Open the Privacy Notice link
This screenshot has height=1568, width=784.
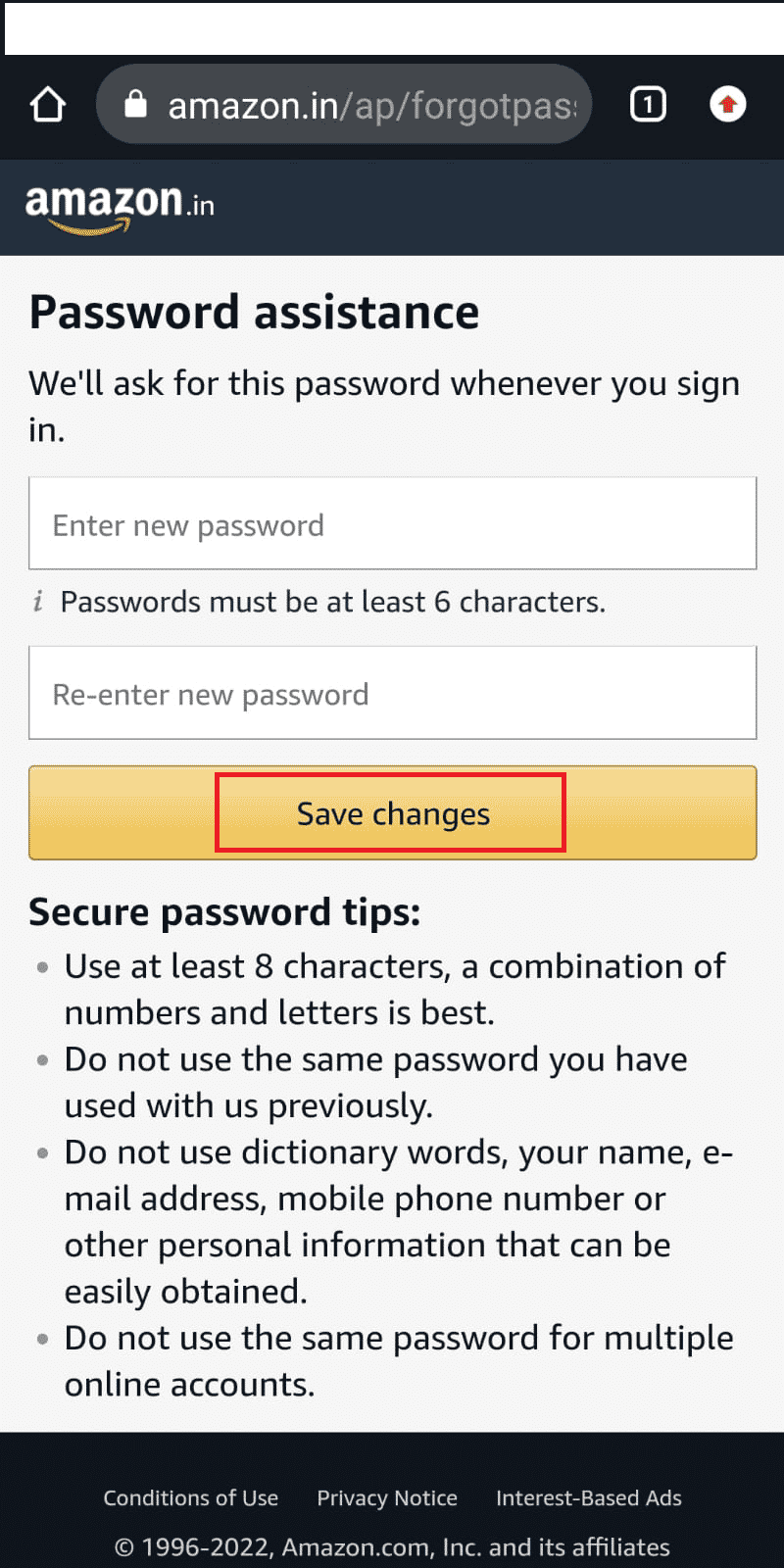[x=387, y=1497]
